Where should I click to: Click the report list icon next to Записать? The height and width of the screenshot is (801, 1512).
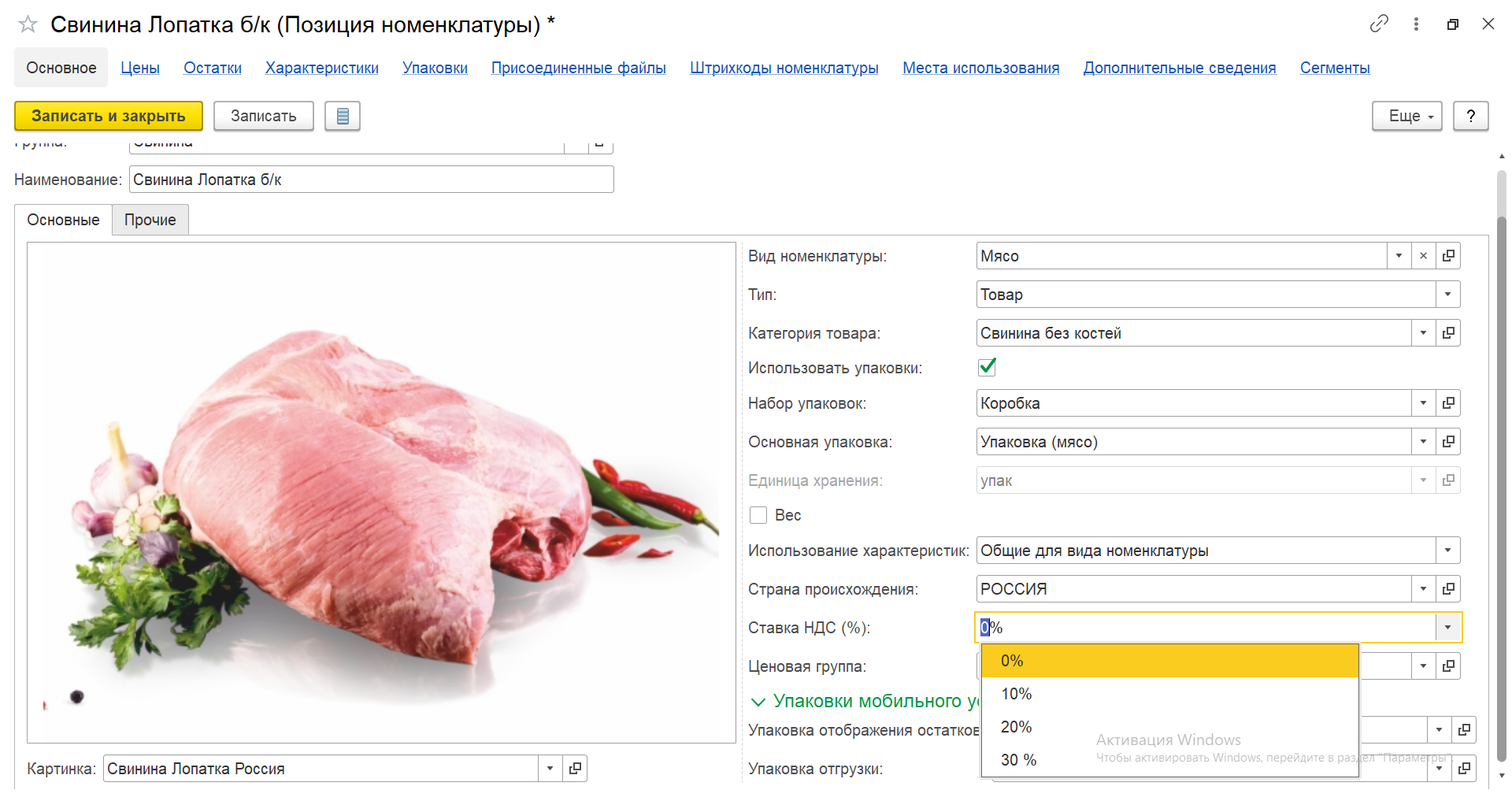coord(343,116)
